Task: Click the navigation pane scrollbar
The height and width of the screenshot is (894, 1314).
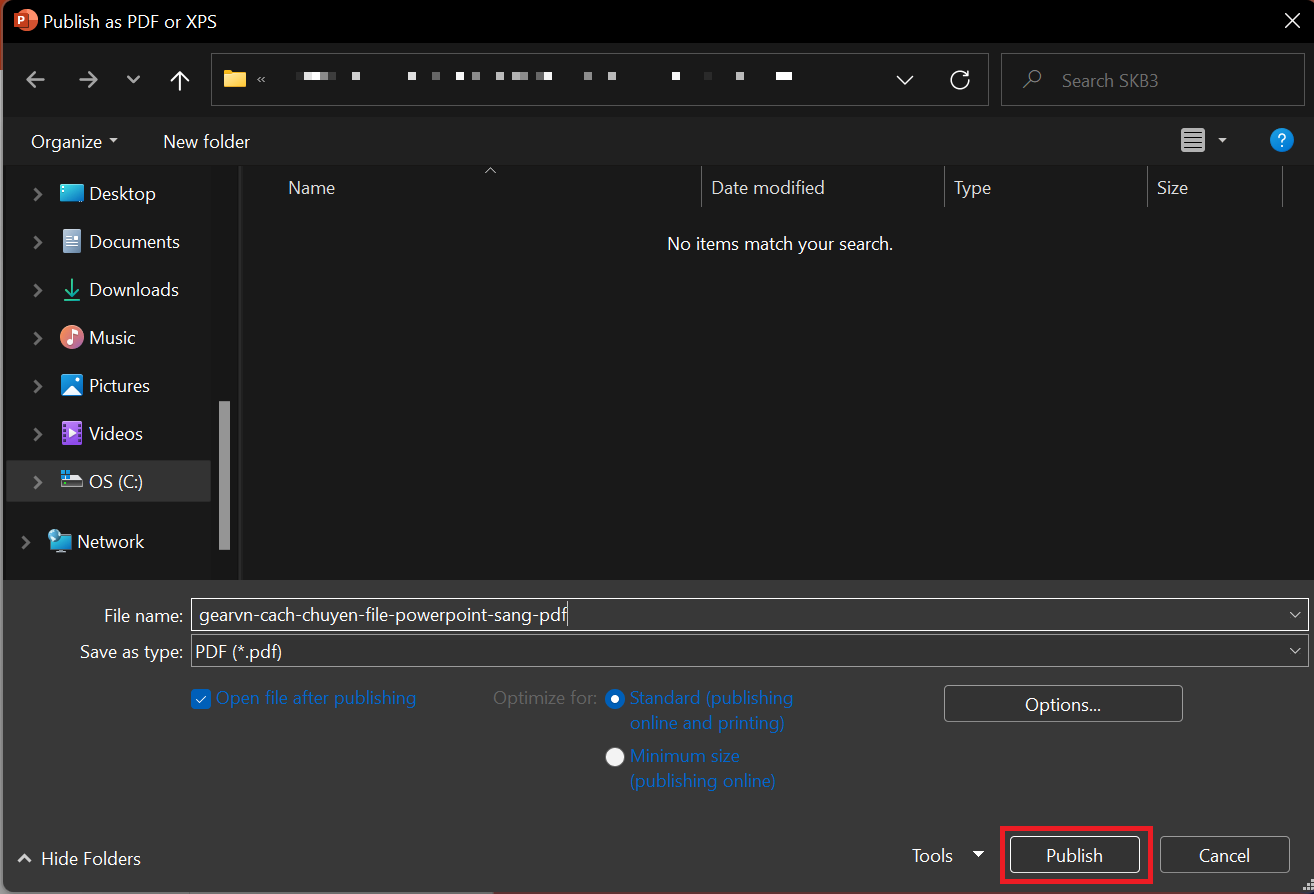Action: [x=225, y=475]
